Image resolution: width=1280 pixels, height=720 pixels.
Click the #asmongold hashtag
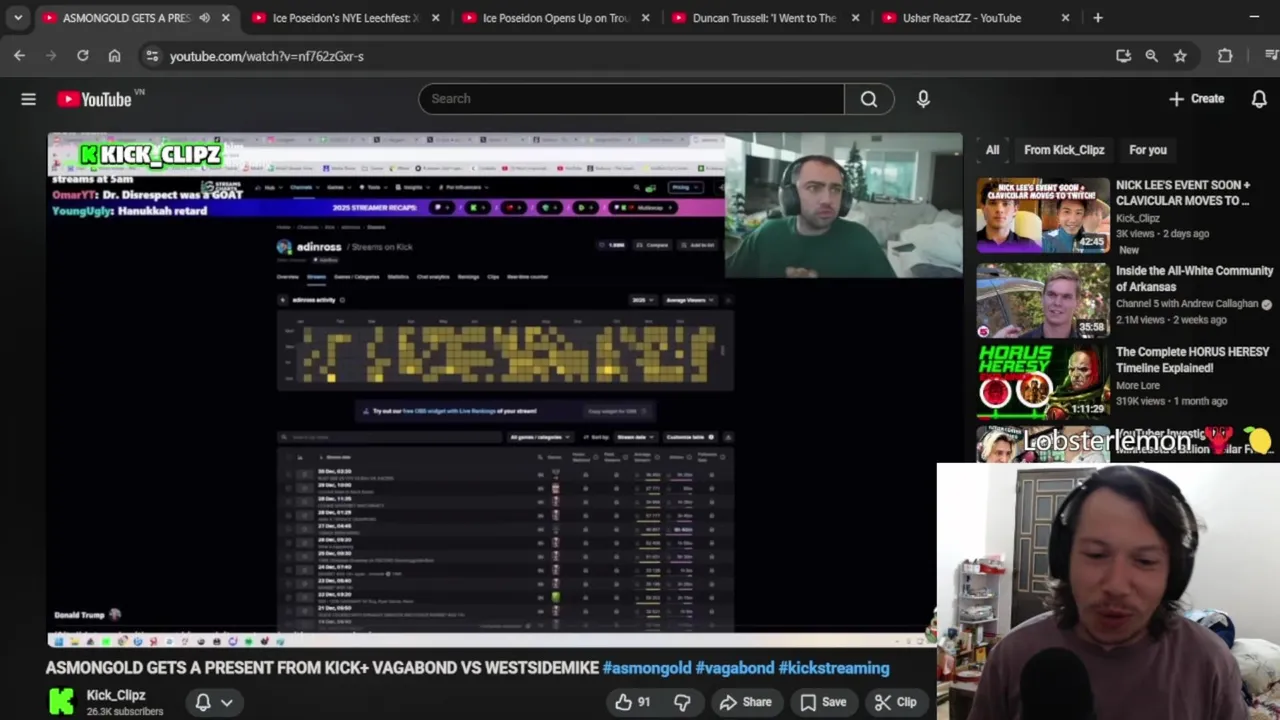647,668
